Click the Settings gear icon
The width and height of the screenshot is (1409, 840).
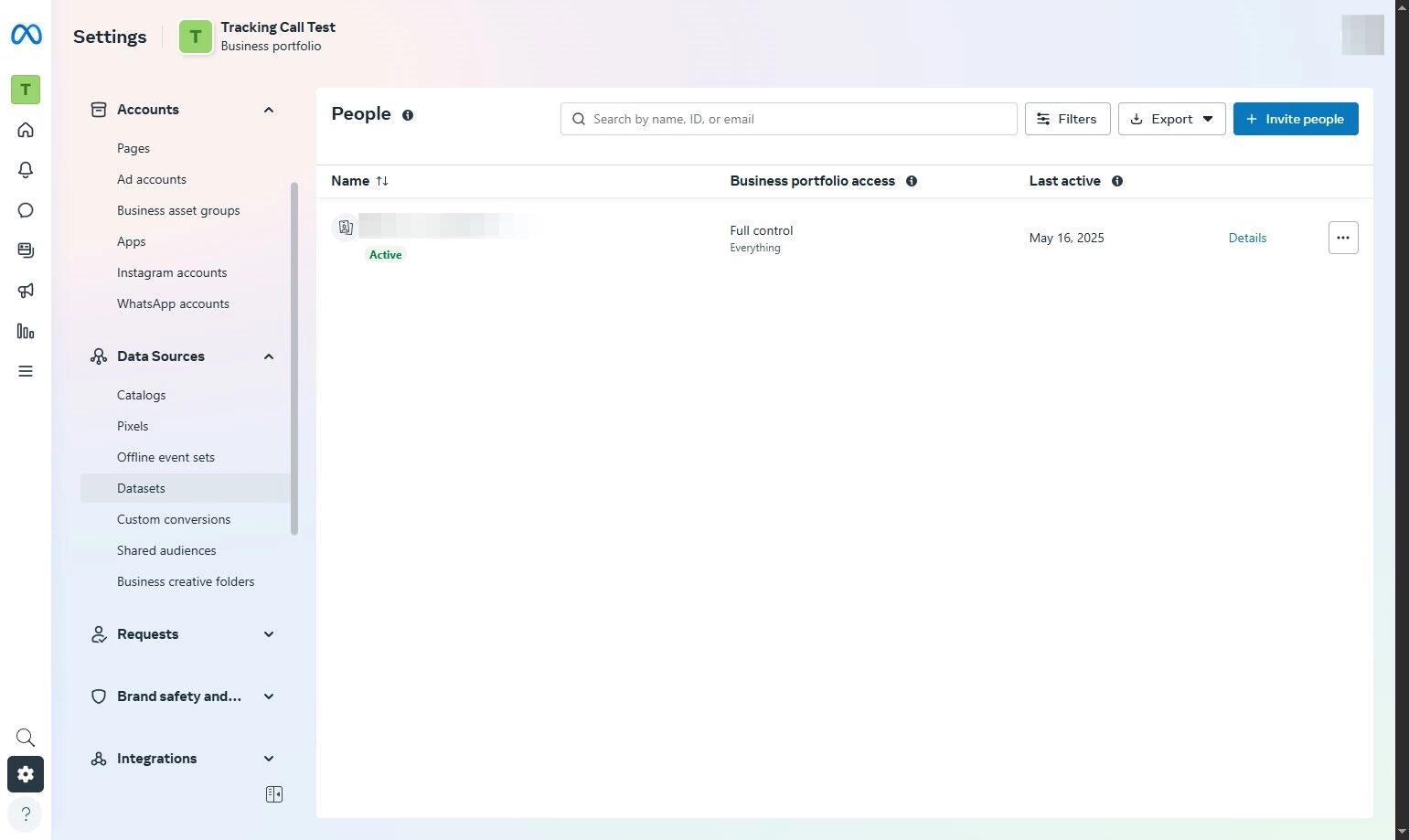pos(26,774)
